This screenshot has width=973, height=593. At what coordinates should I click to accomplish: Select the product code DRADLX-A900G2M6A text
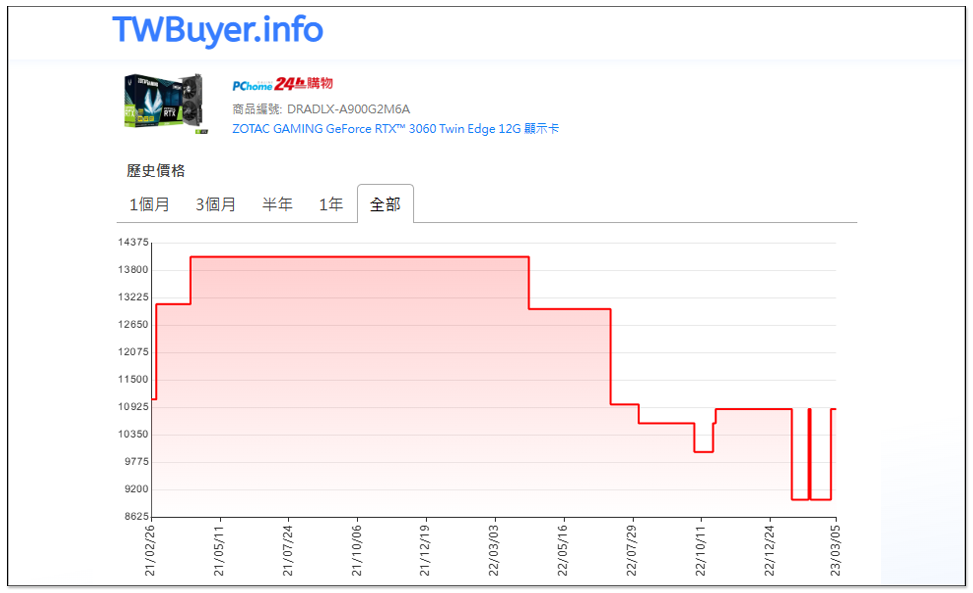(x=348, y=109)
